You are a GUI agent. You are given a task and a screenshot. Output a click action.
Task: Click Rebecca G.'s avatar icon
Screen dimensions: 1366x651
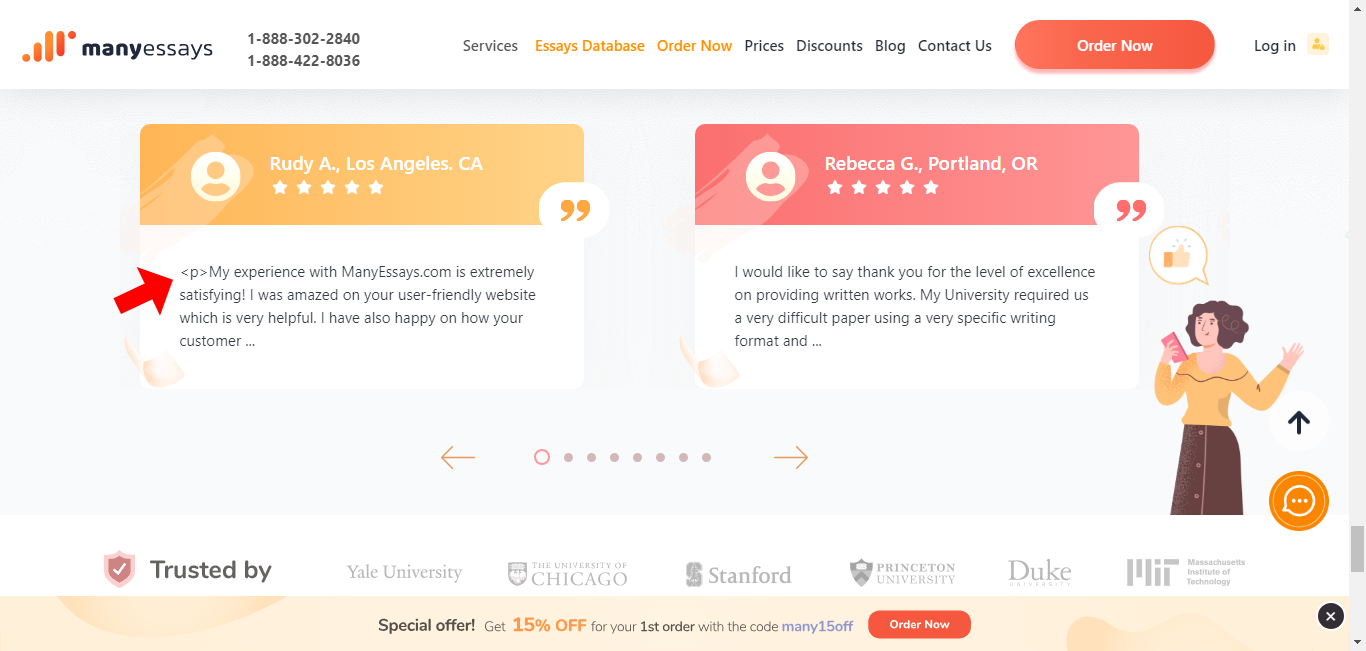click(x=770, y=177)
